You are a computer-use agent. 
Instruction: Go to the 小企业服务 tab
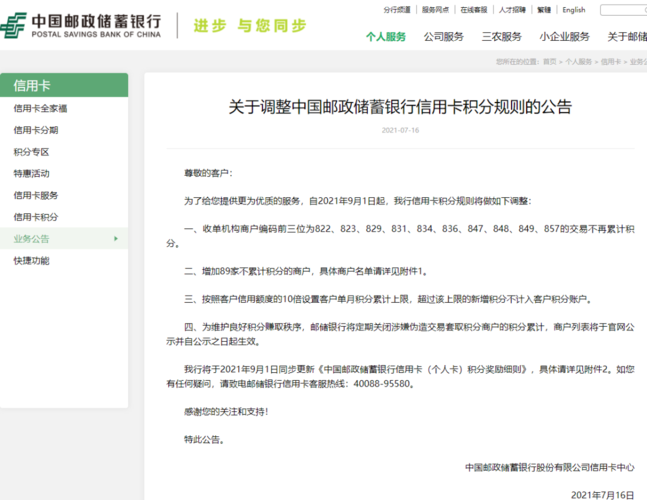(563, 37)
